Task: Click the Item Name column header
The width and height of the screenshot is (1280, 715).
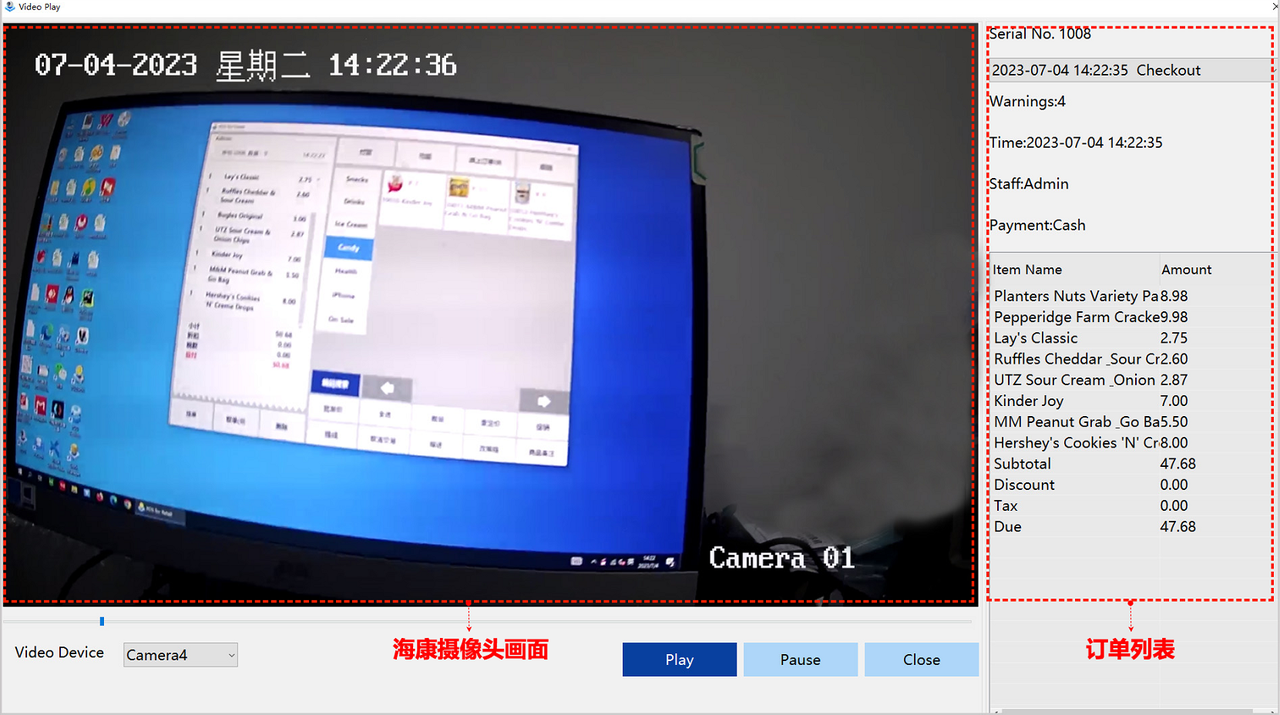Action: point(1027,269)
